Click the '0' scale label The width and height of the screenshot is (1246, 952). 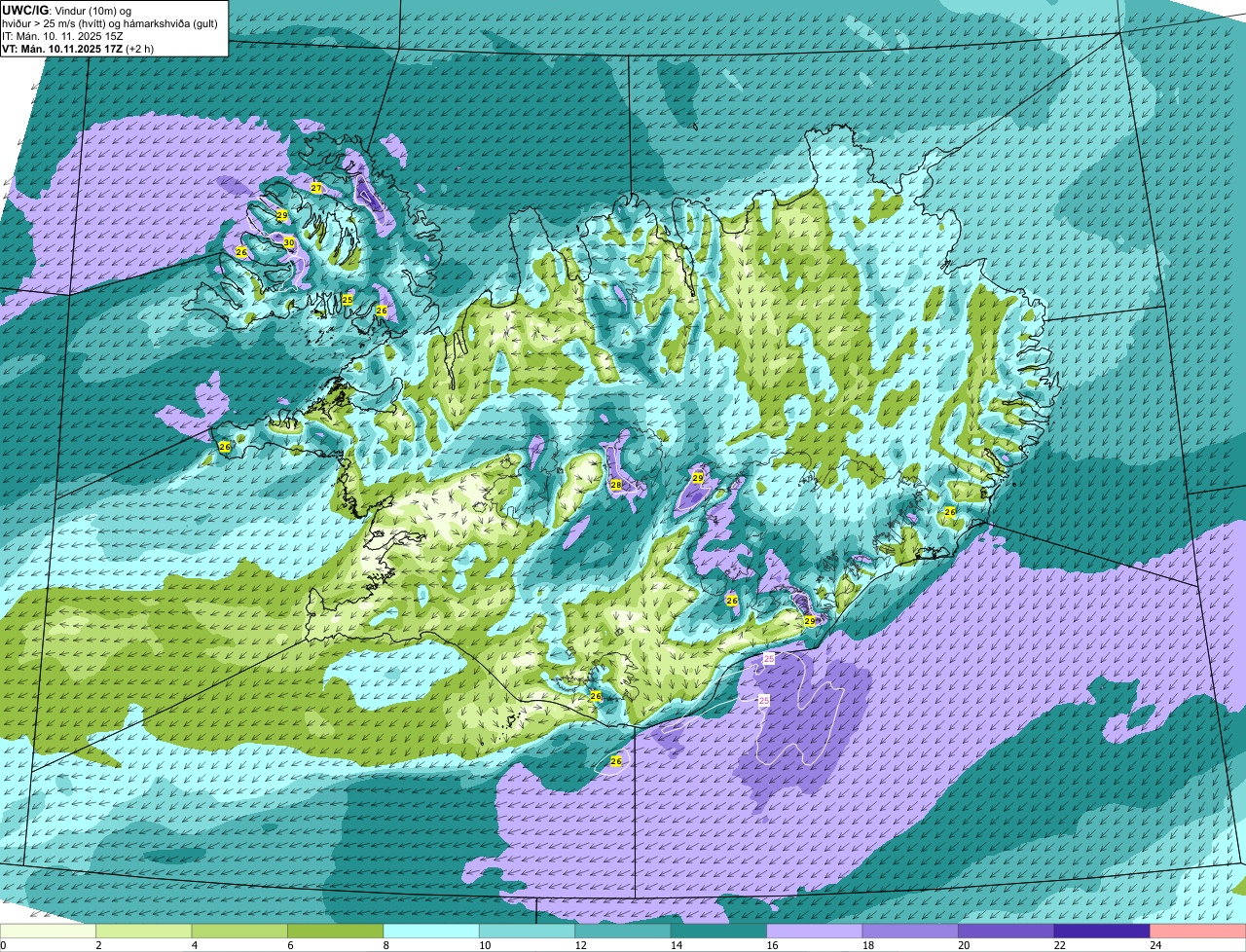click(x=3, y=944)
